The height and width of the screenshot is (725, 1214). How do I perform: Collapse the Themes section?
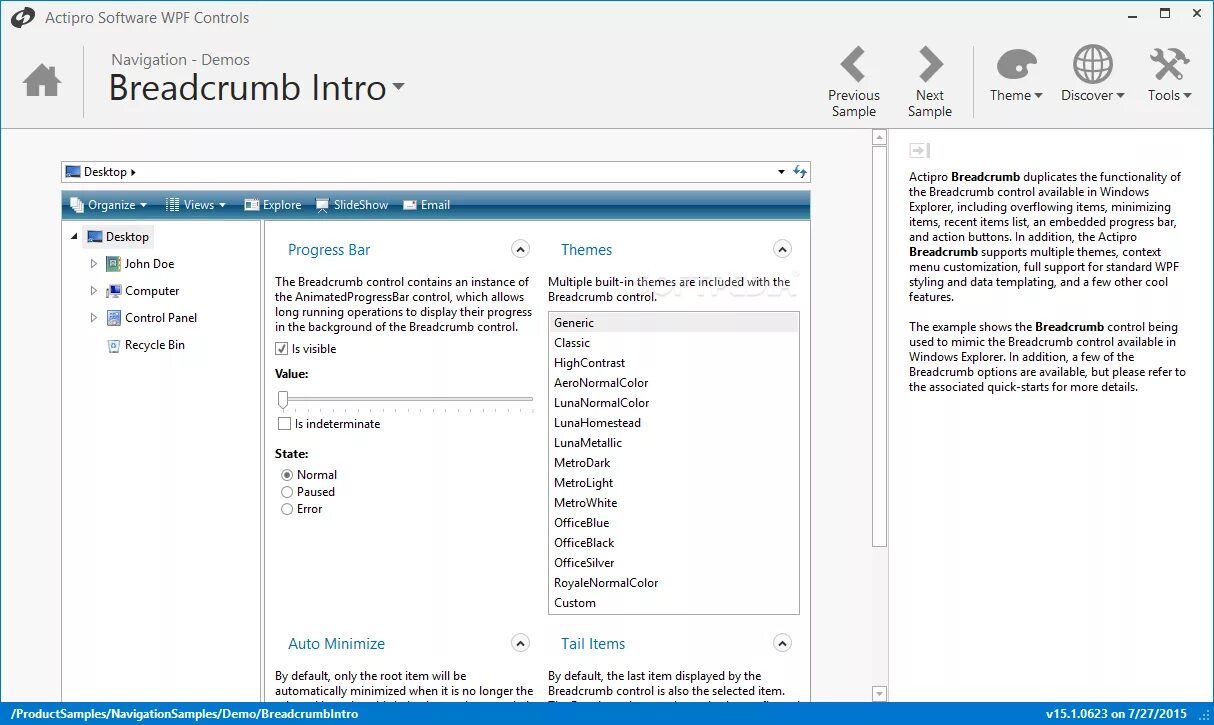pyautogui.click(x=782, y=249)
